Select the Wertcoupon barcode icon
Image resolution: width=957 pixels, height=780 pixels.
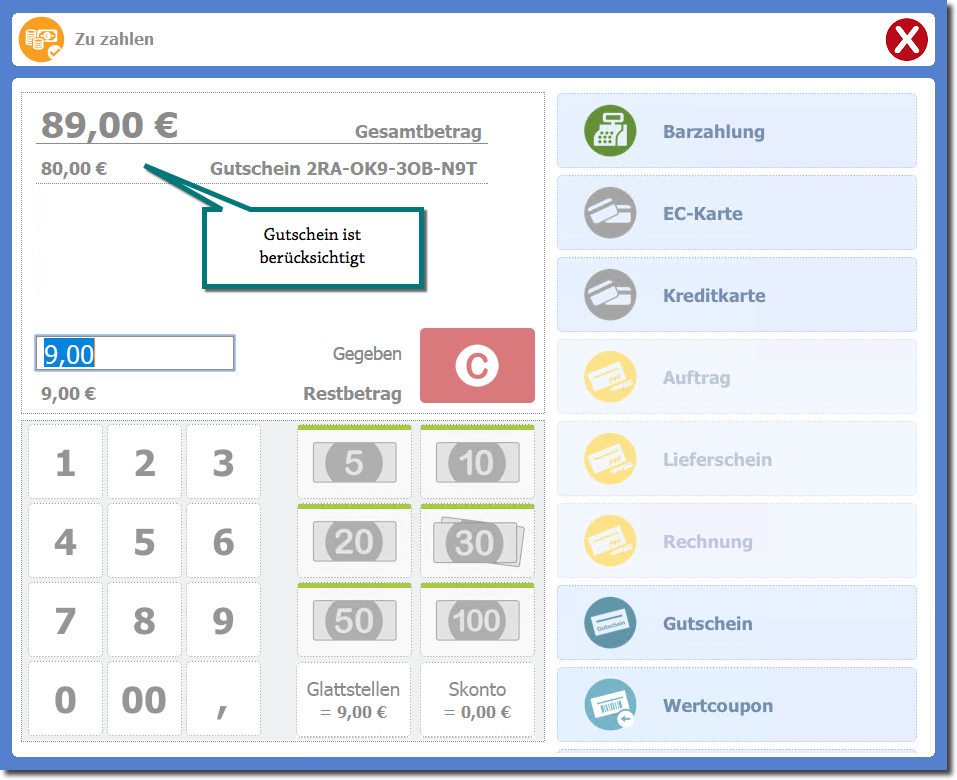click(610, 705)
